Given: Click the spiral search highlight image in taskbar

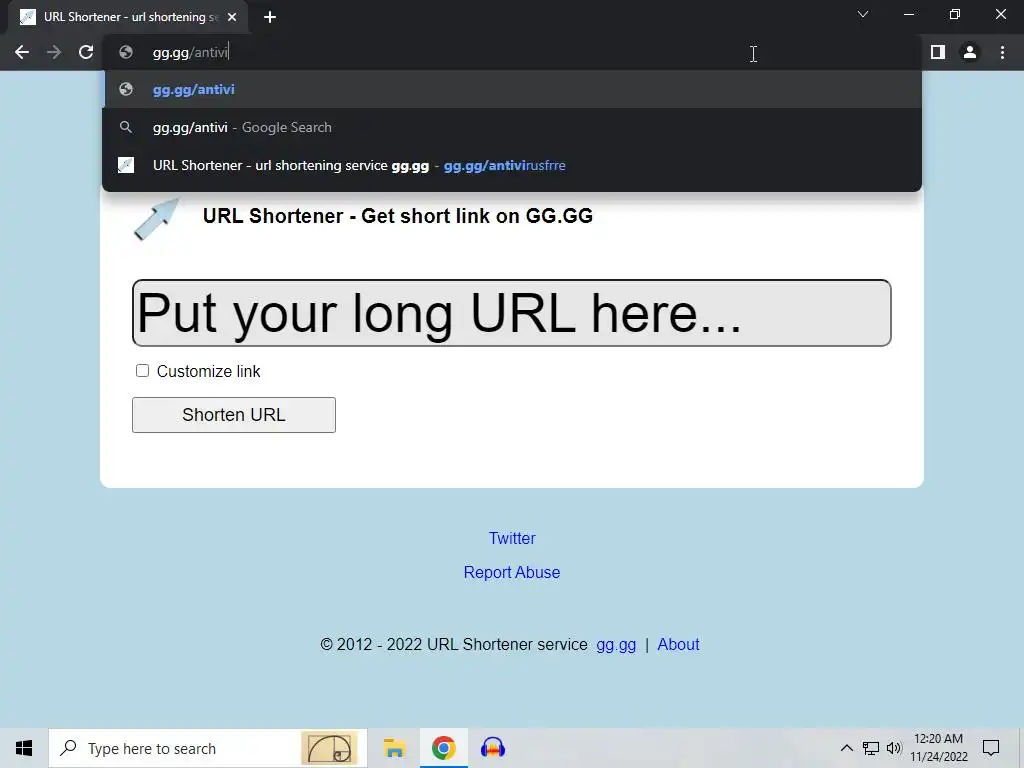Looking at the screenshot, I should [x=329, y=748].
